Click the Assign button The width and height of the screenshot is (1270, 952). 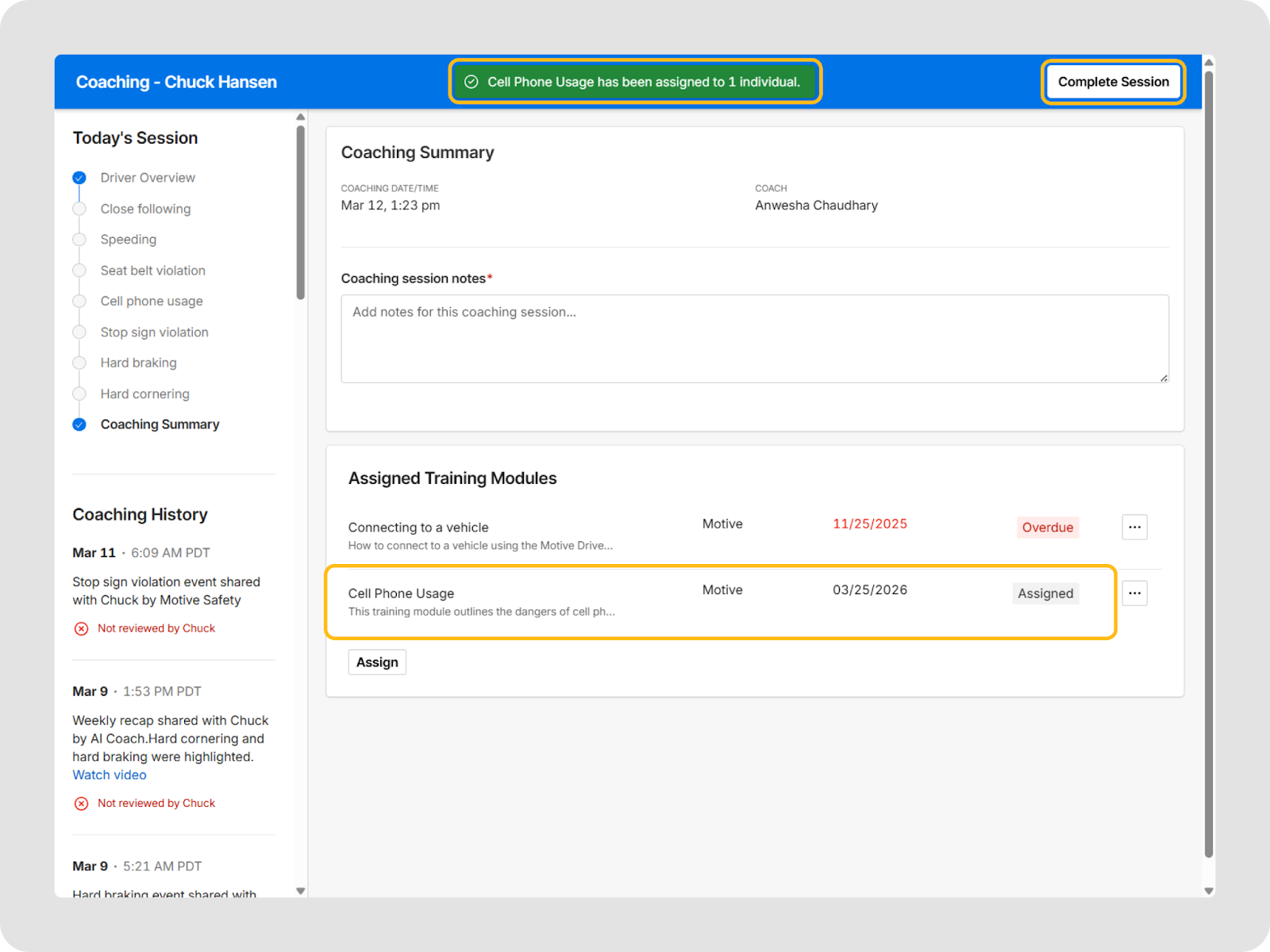[377, 662]
